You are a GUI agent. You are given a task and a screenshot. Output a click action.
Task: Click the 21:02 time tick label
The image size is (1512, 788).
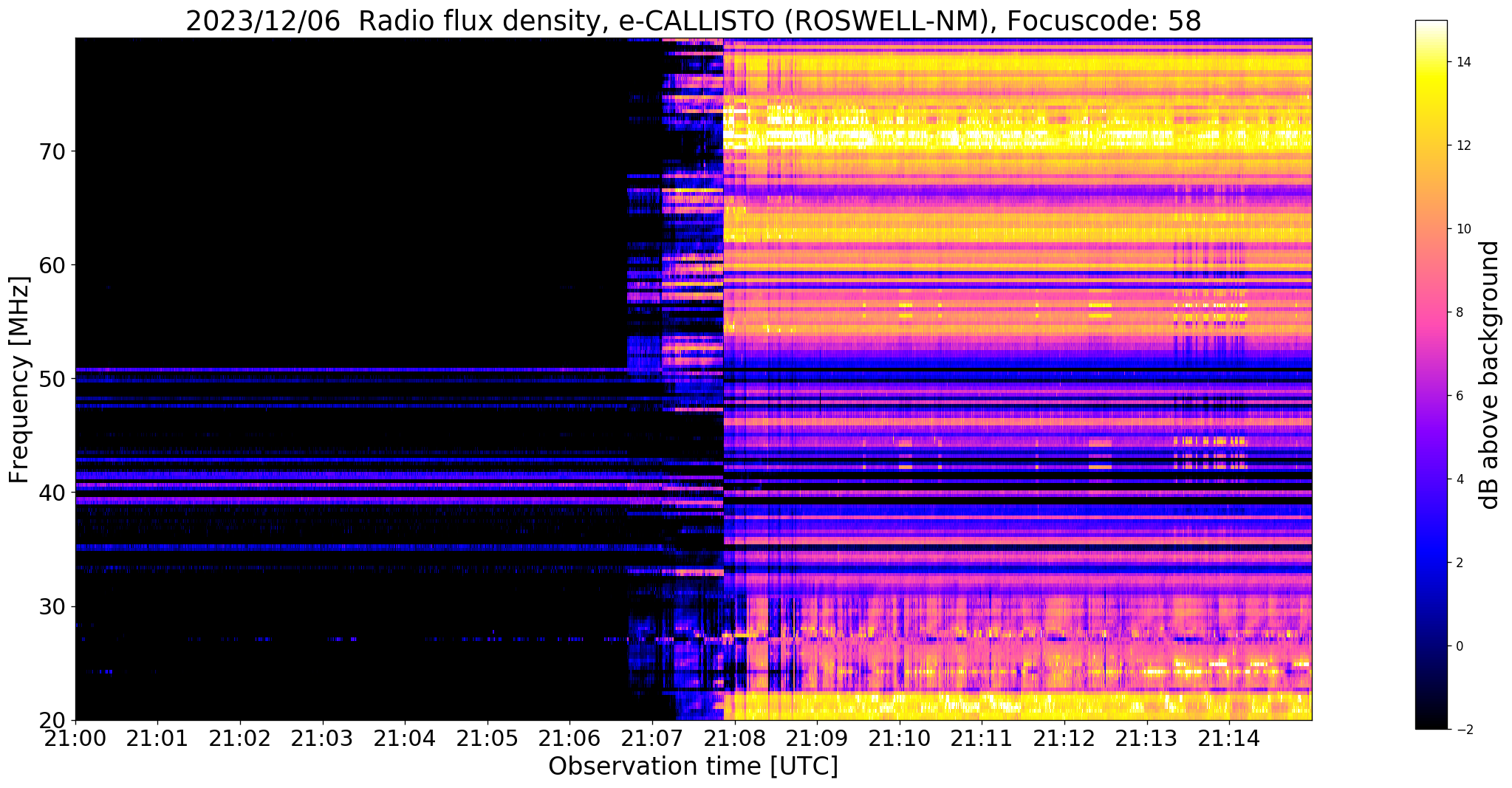point(240,738)
